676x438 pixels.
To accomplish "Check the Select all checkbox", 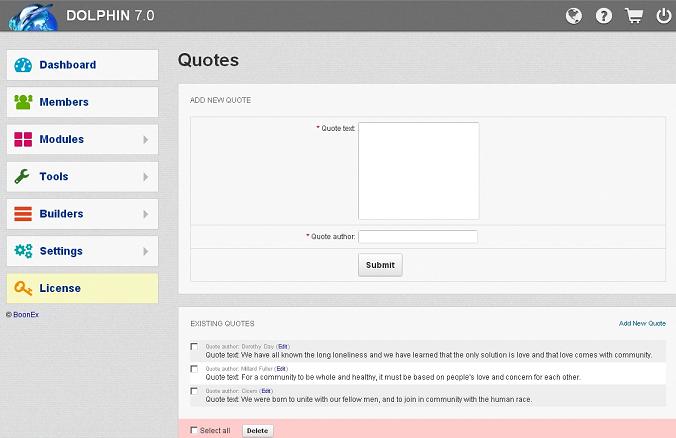I will (x=194, y=430).
